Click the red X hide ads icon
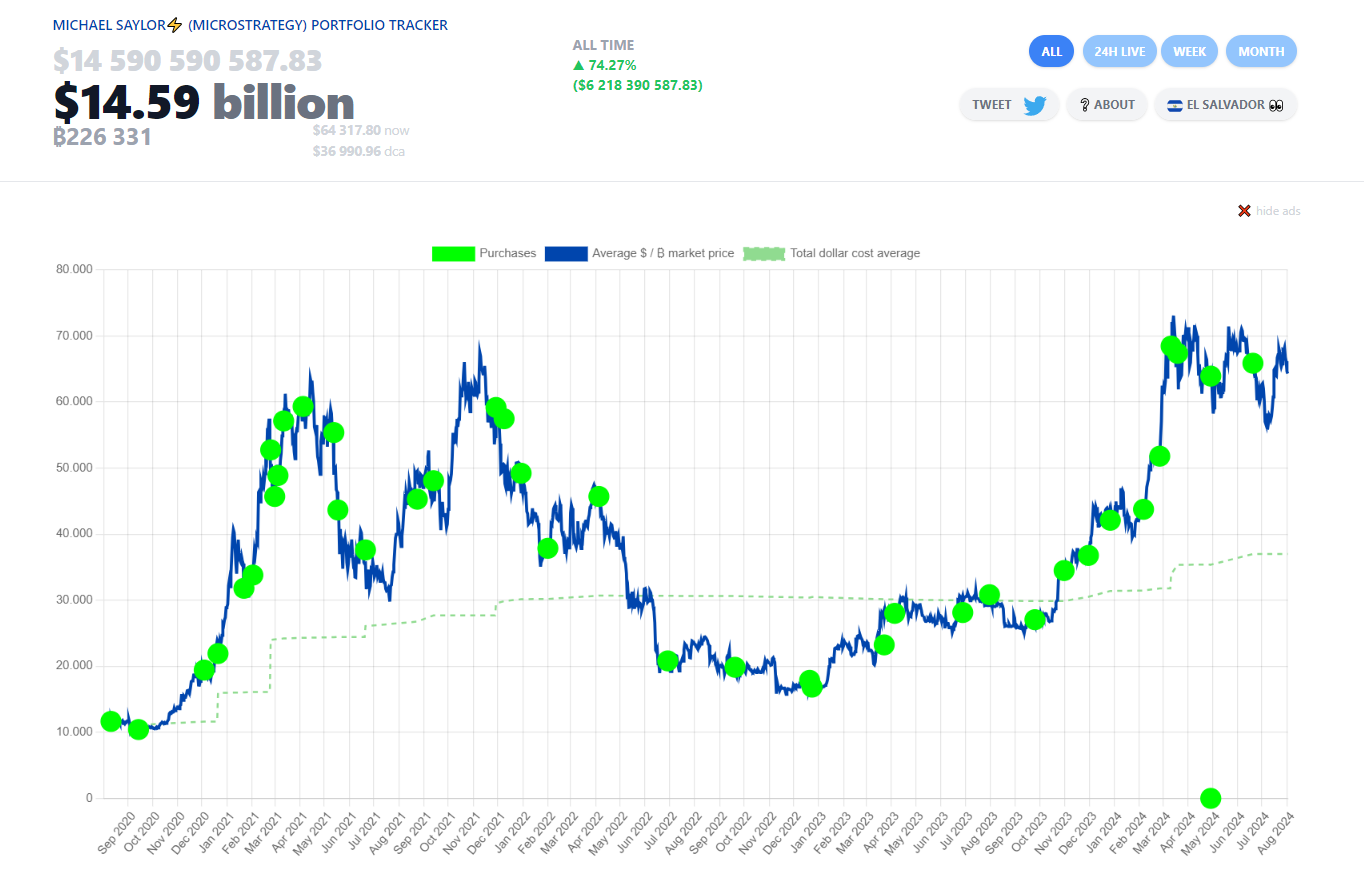The image size is (1364, 876). pyautogui.click(x=1244, y=211)
